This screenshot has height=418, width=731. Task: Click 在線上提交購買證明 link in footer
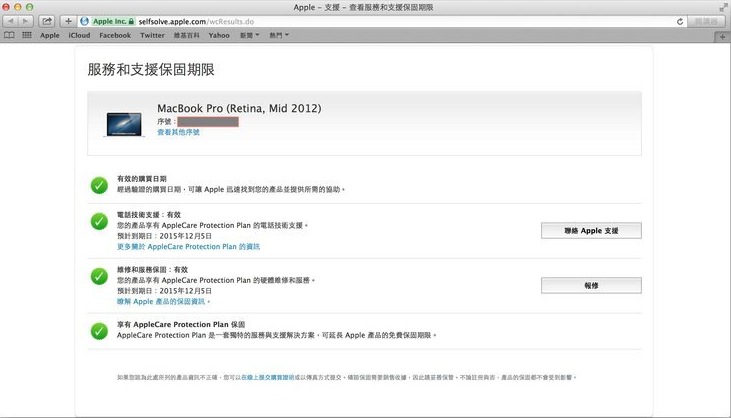point(268,377)
